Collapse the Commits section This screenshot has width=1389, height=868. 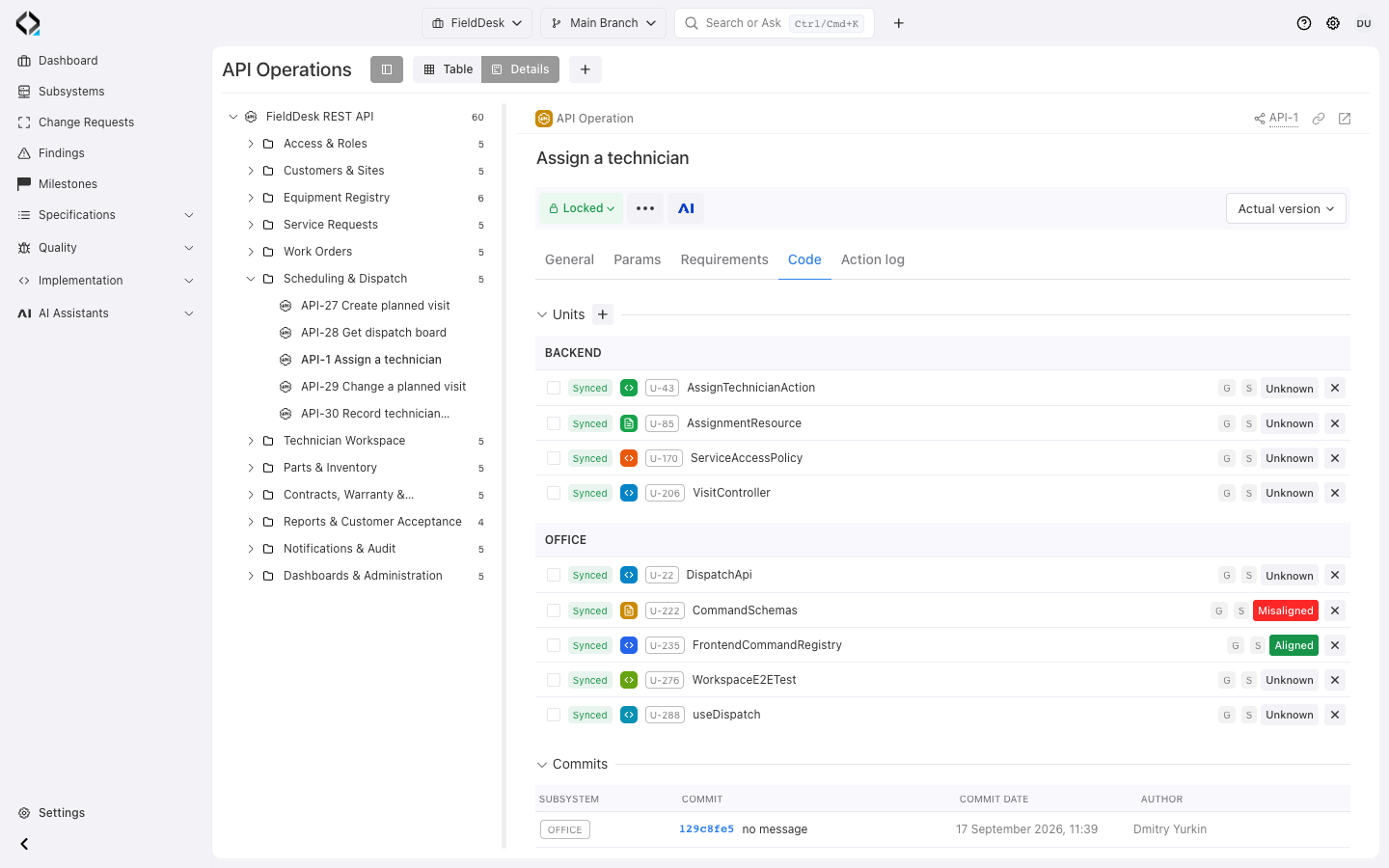(x=542, y=764)
